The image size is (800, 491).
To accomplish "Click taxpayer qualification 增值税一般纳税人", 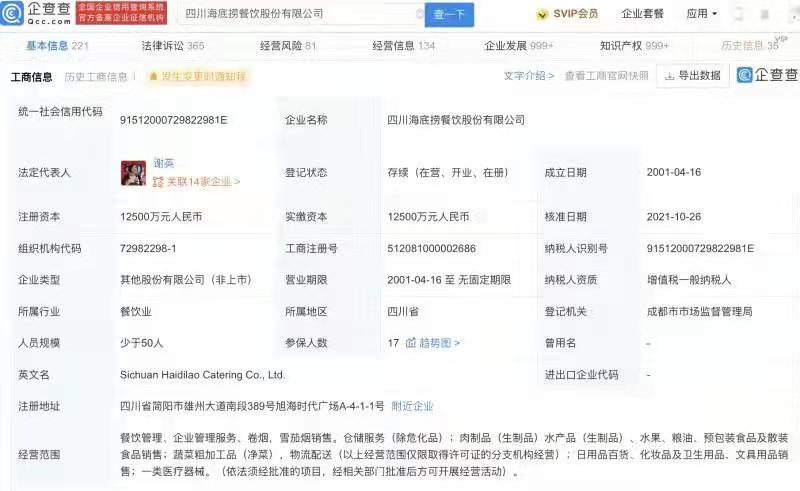I will pyautogui.click(x=689, y=280).
